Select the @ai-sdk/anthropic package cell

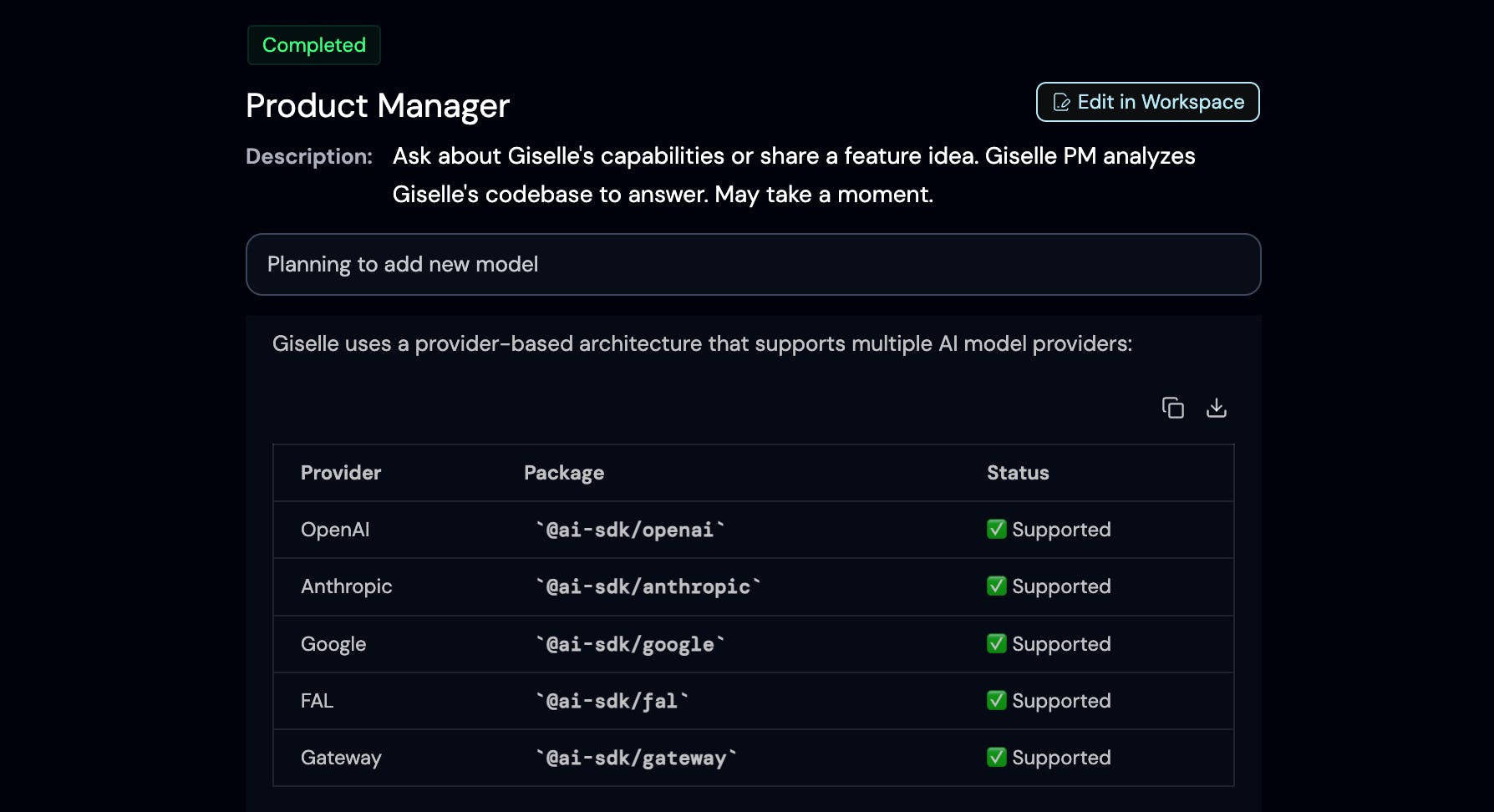tap(648, 586)
